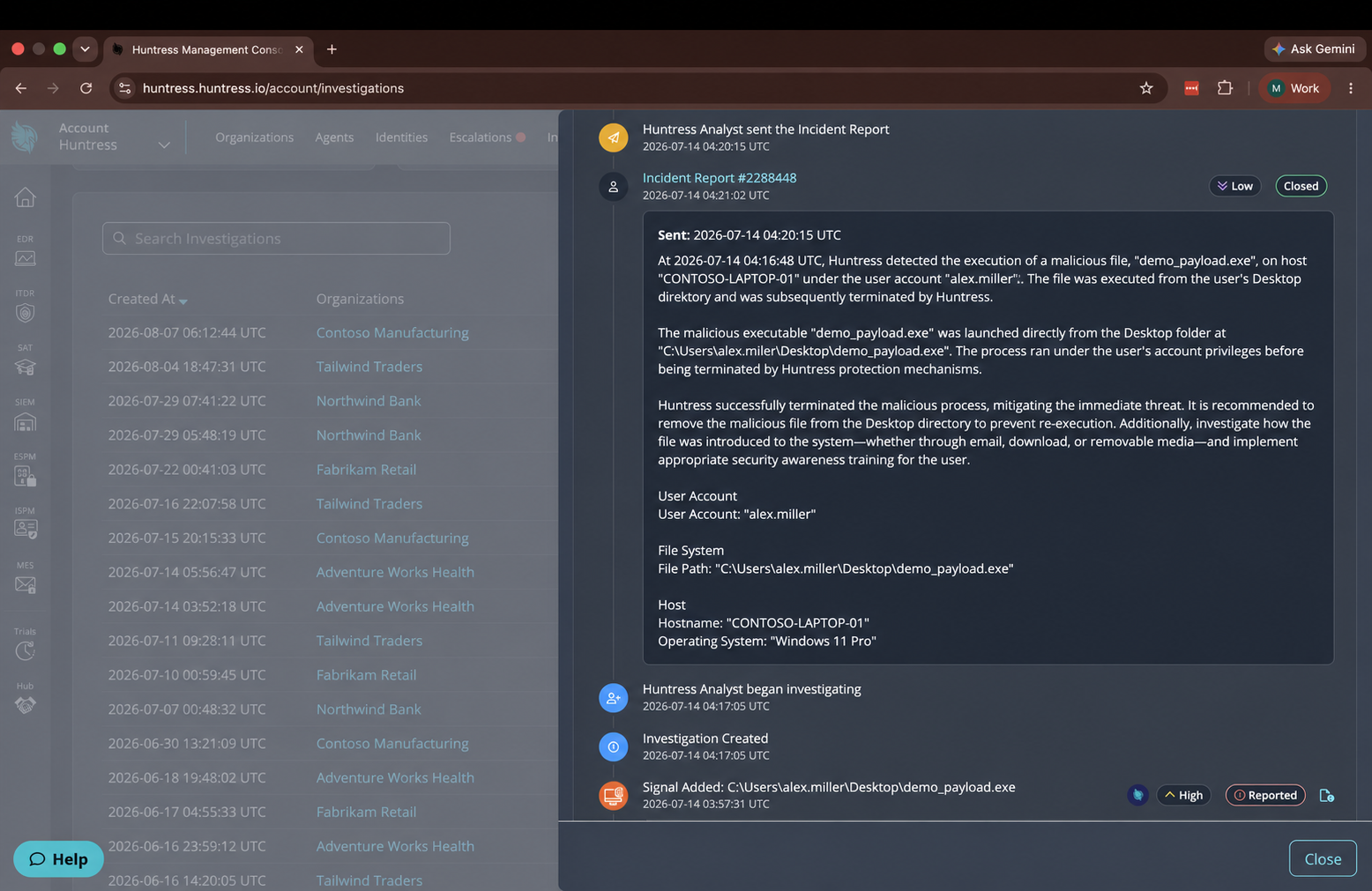
Task: Click the blue analyst began investigating icon
Action: tap(613, 698)
